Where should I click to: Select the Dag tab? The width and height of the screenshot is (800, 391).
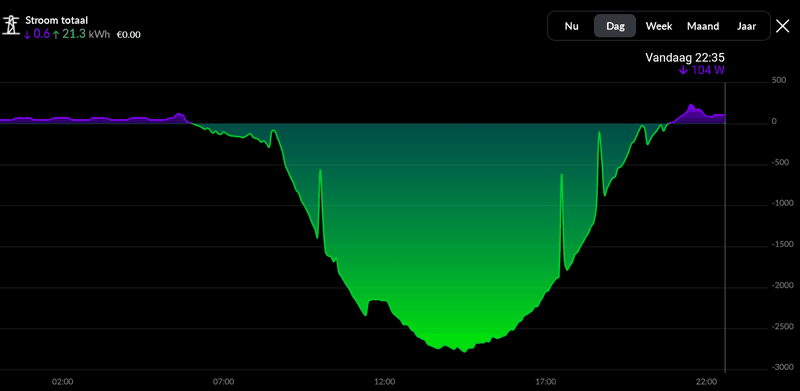[x=615, y=26]
